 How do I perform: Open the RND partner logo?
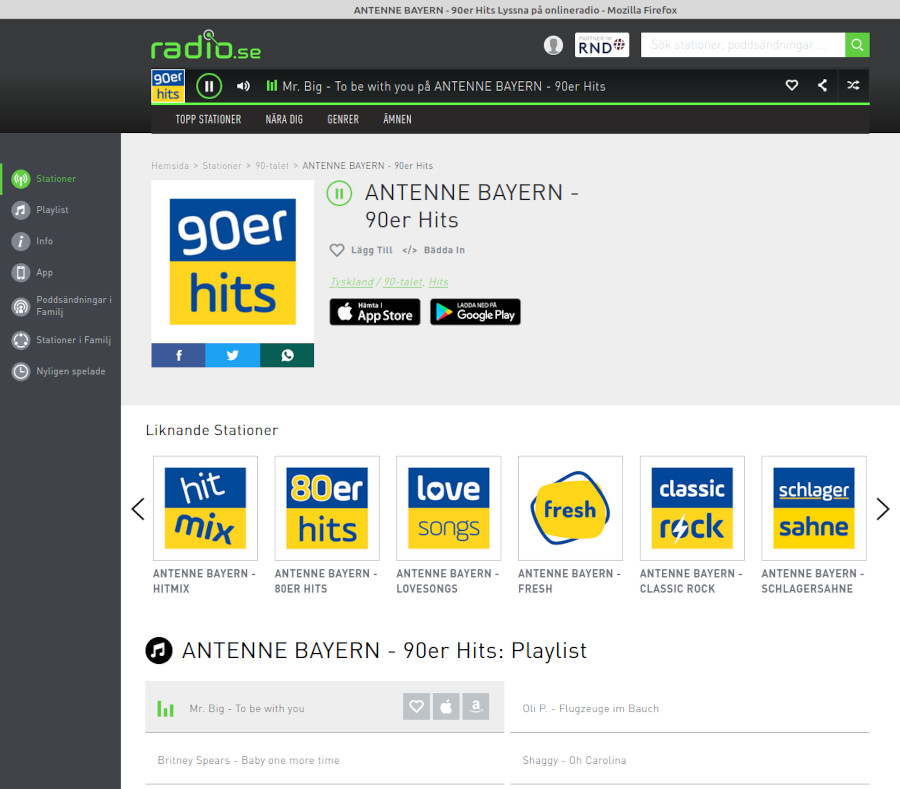tap(602, 45)
